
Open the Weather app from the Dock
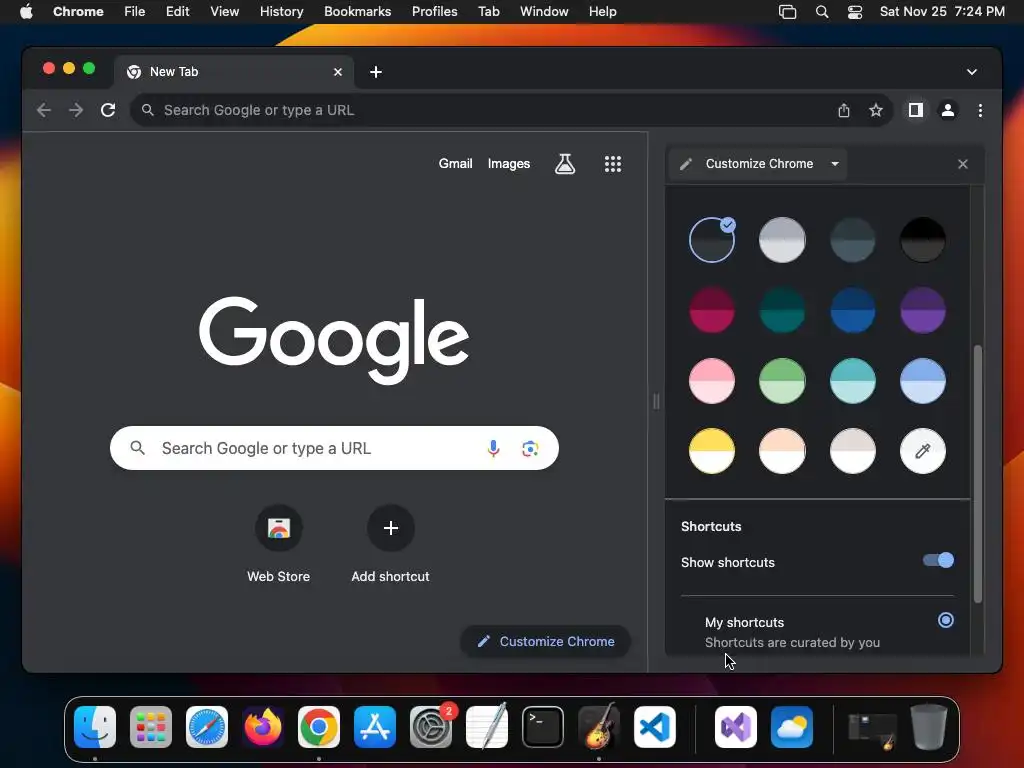pos(792,727)
